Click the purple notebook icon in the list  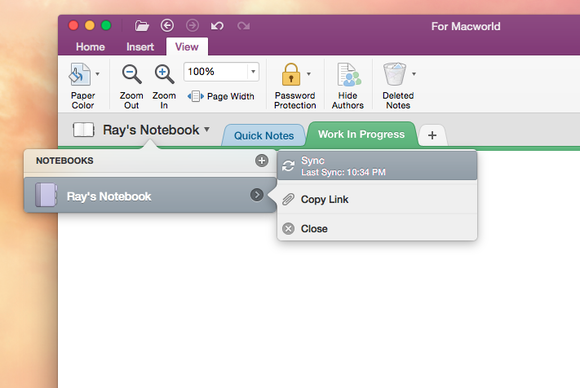[46, 195]
